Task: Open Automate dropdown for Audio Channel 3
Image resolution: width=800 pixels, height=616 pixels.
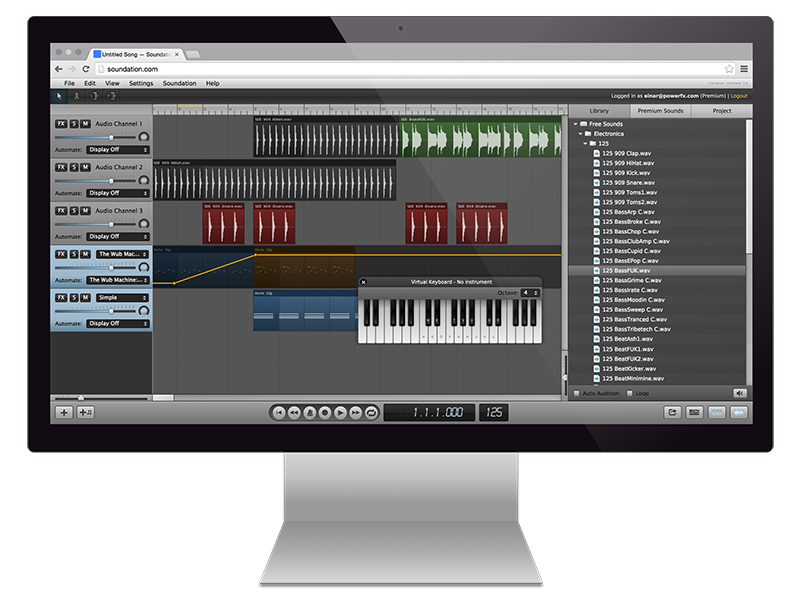Action: (x=117, y=236)
